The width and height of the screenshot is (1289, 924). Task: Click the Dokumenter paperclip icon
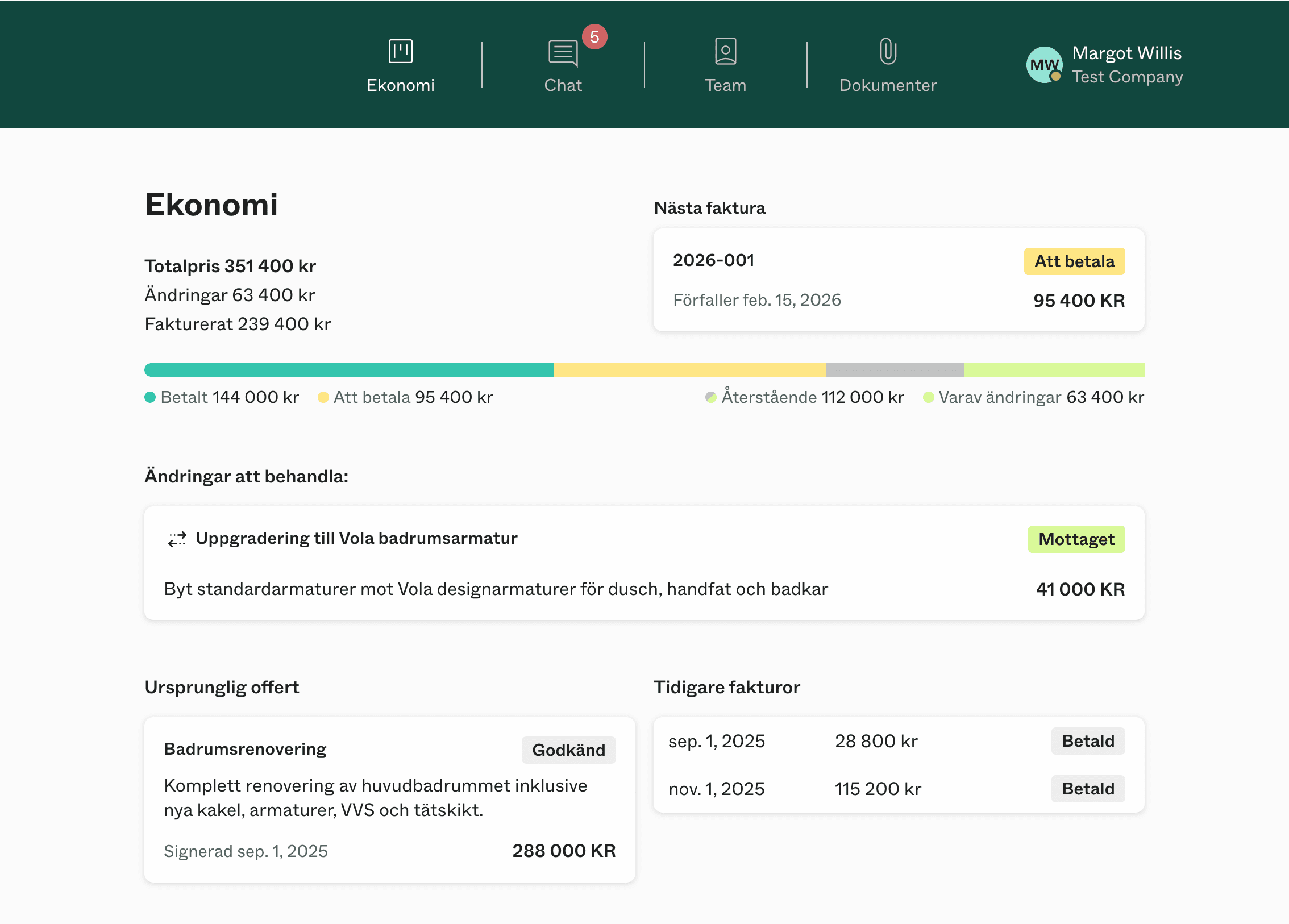click(888, 52)
